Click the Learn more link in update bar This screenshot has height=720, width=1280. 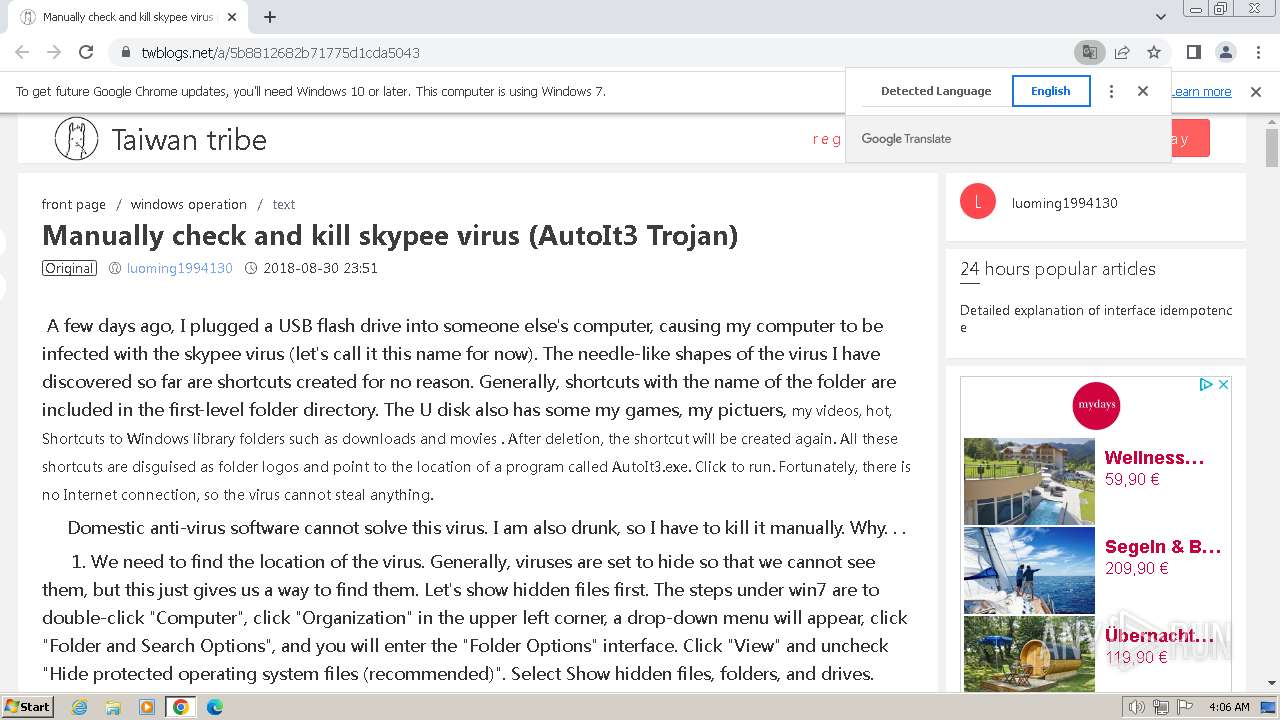(1201, 91)
